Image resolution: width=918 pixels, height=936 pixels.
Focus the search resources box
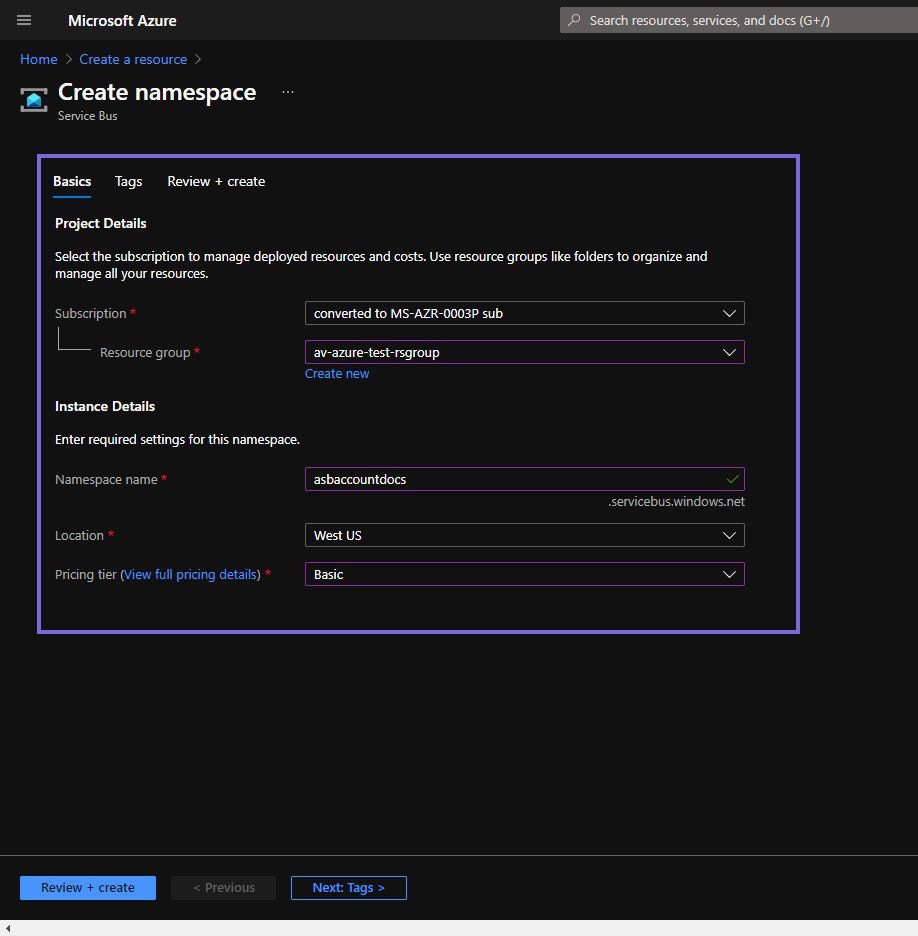[x=739, y=20]
